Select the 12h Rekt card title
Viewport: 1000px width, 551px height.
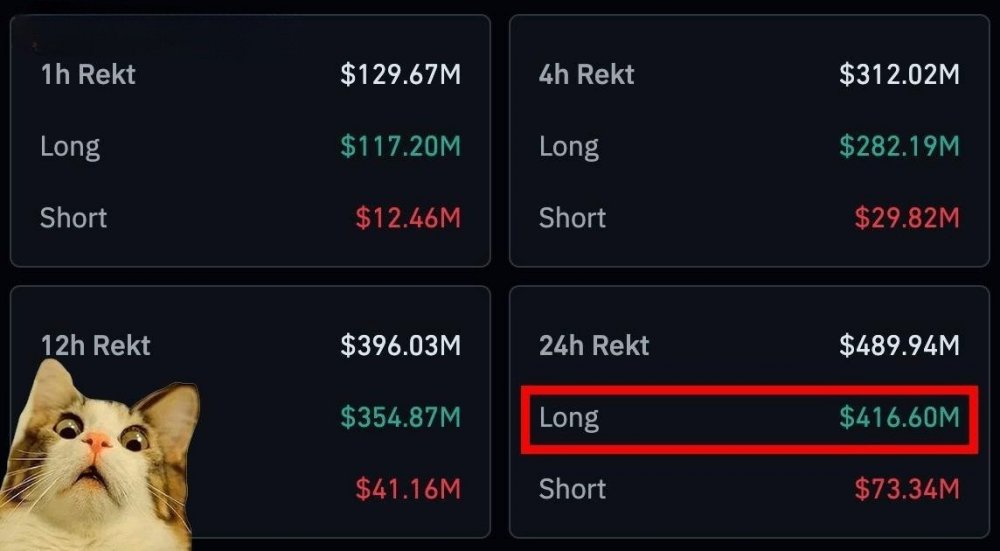point(95,346)
